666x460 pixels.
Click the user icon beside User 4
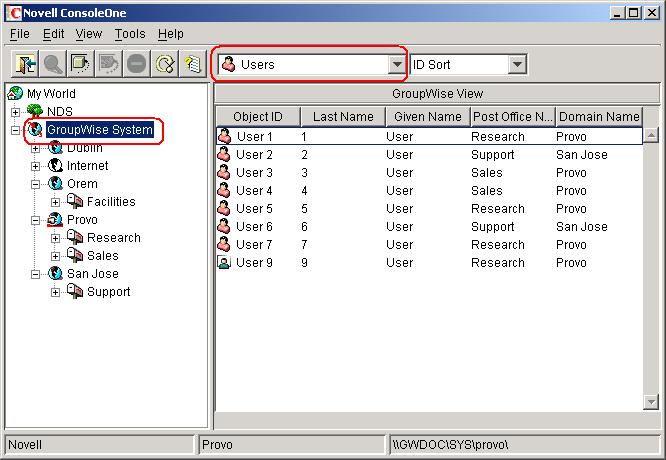click(224, 190)
